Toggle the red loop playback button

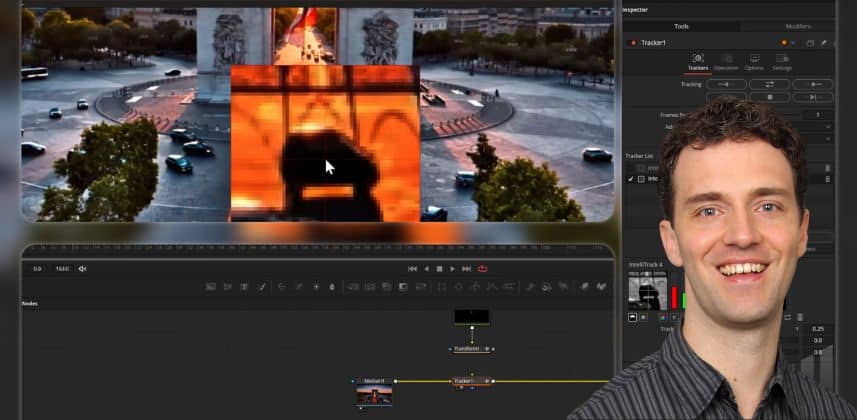pos(482,269)
